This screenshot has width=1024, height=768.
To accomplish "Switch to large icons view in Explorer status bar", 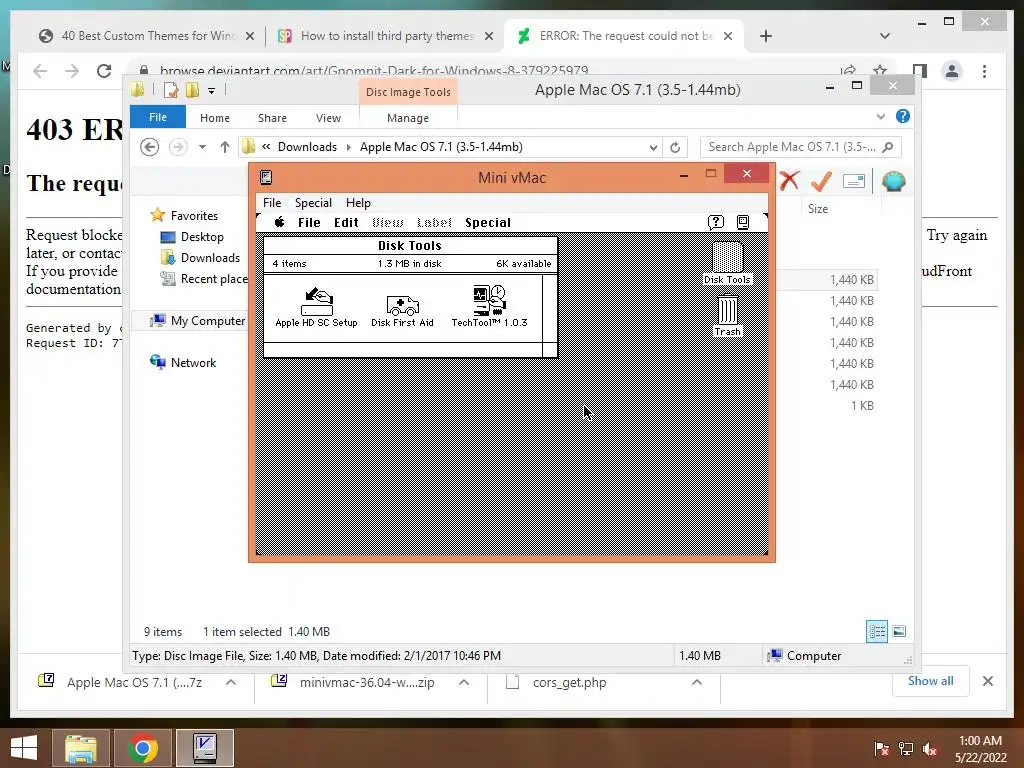I will (x=899, y=632).
